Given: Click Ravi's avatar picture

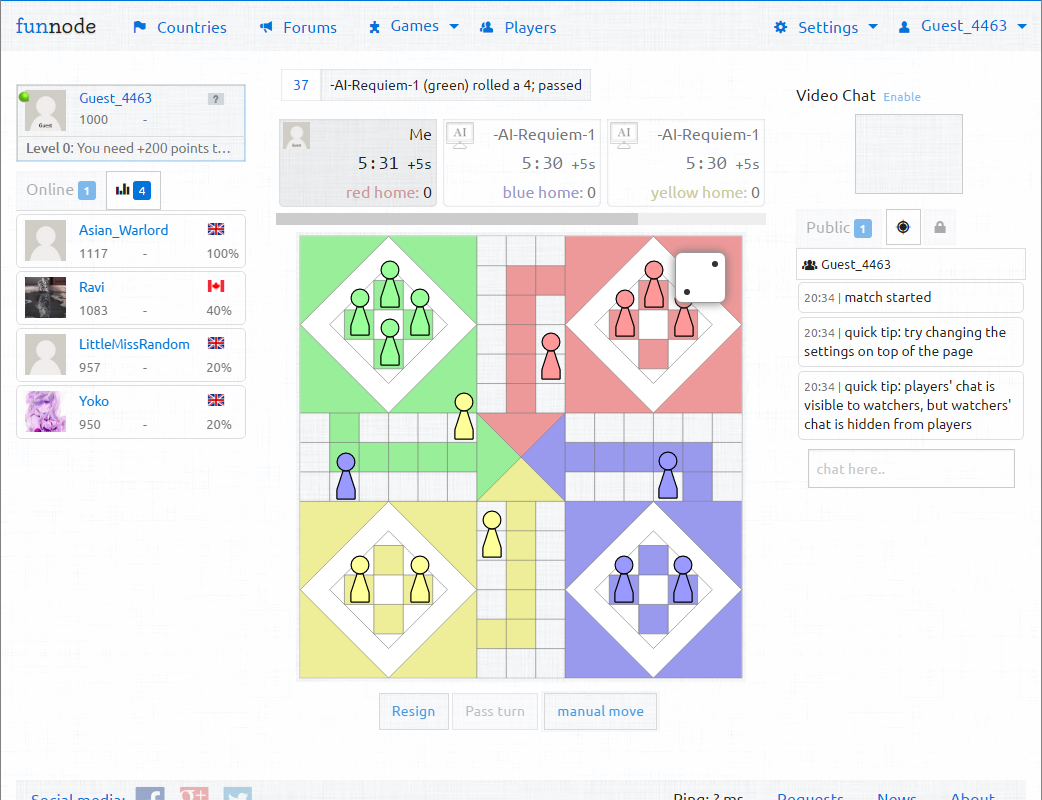Looking at the screenshot, I should tap(45, 298).
